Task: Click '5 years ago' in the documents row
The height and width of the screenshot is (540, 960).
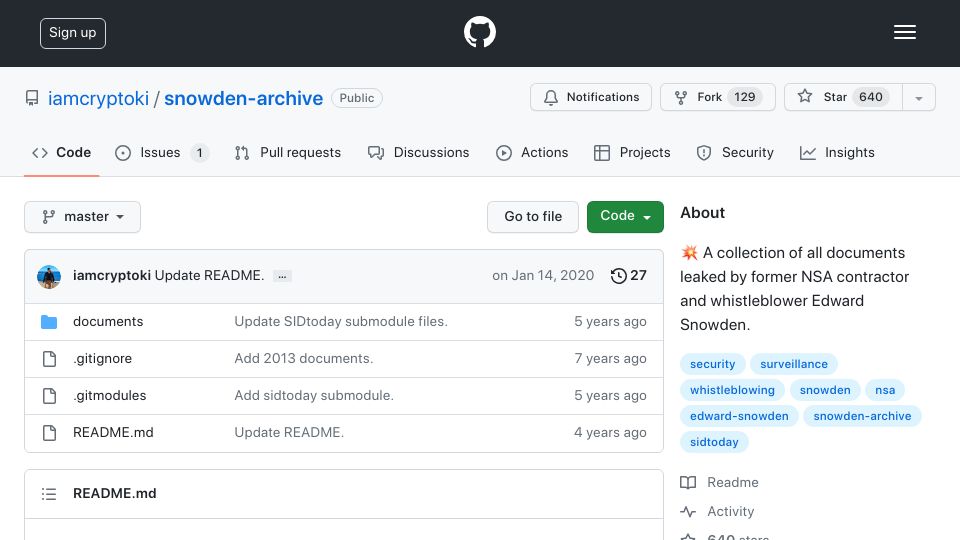Action: [x=610, y=321]
